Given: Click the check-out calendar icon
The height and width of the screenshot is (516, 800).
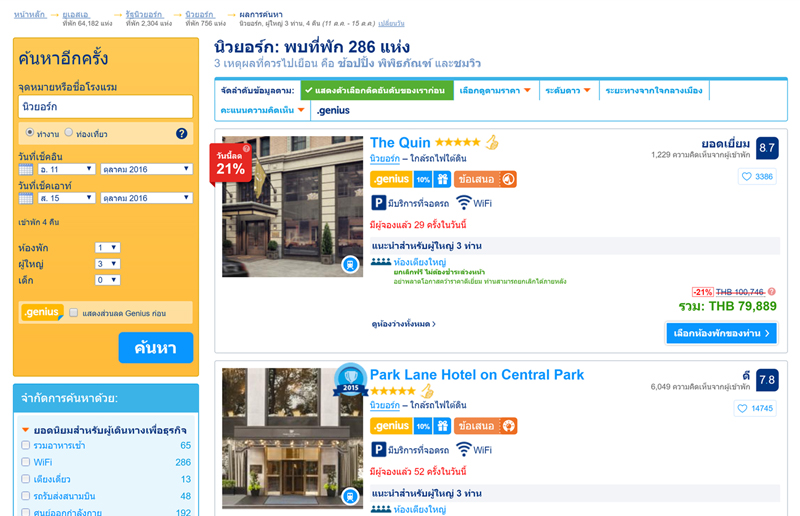Looking at the screenshot, I should click(x=26, y=199).
